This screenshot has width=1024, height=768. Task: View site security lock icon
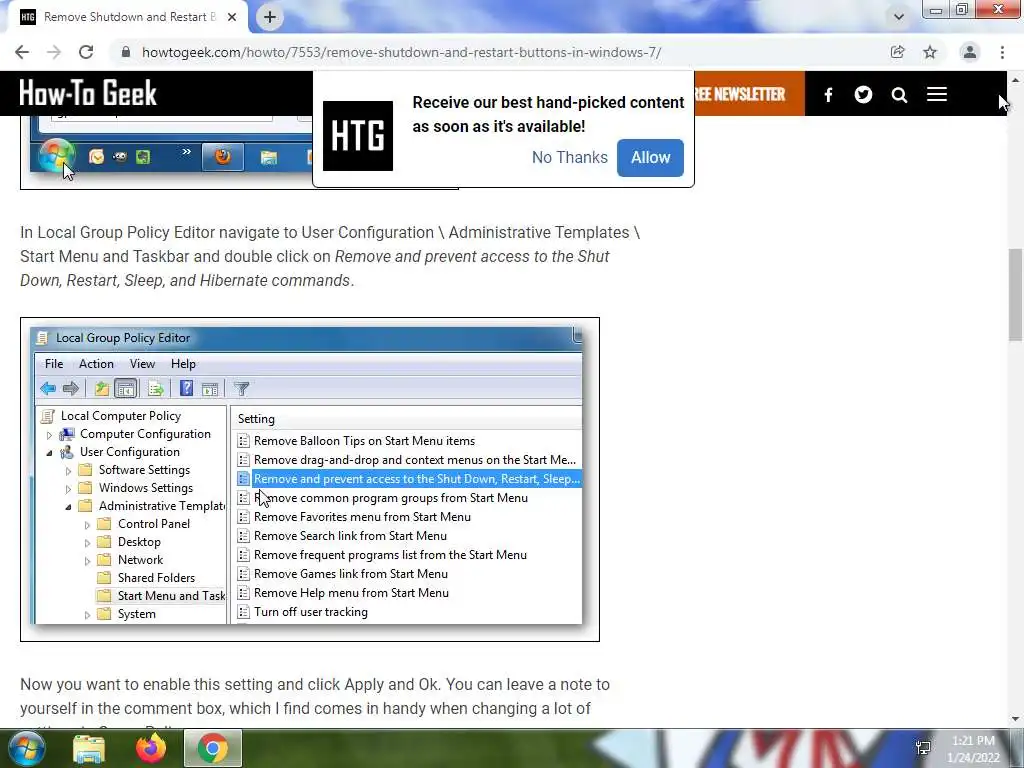126,52
